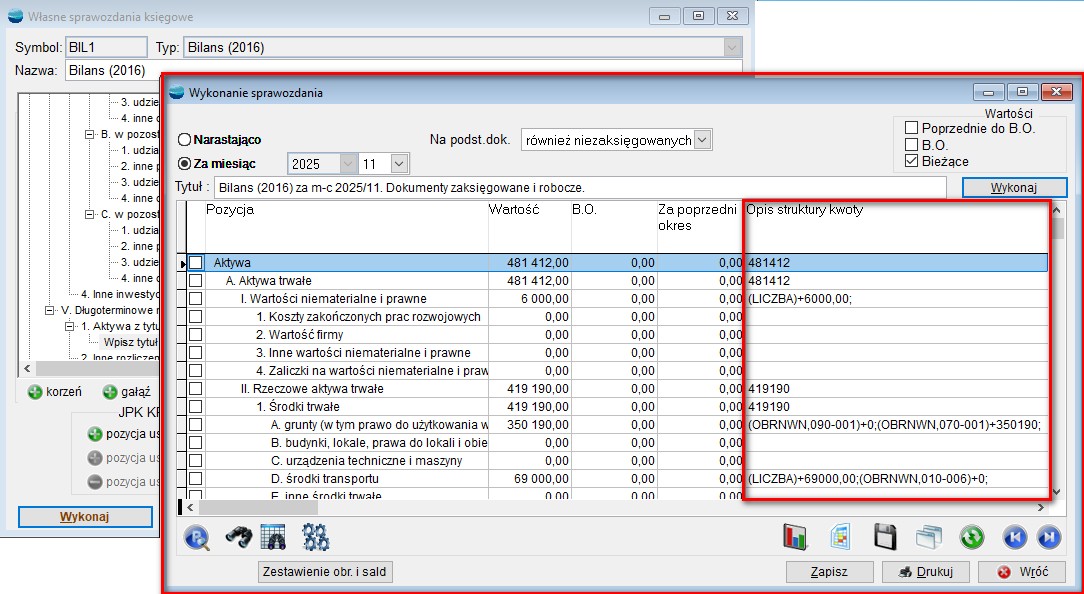Select the Narastająco radio button
This screenshot has height=594, width=1084.
point(184,140)
